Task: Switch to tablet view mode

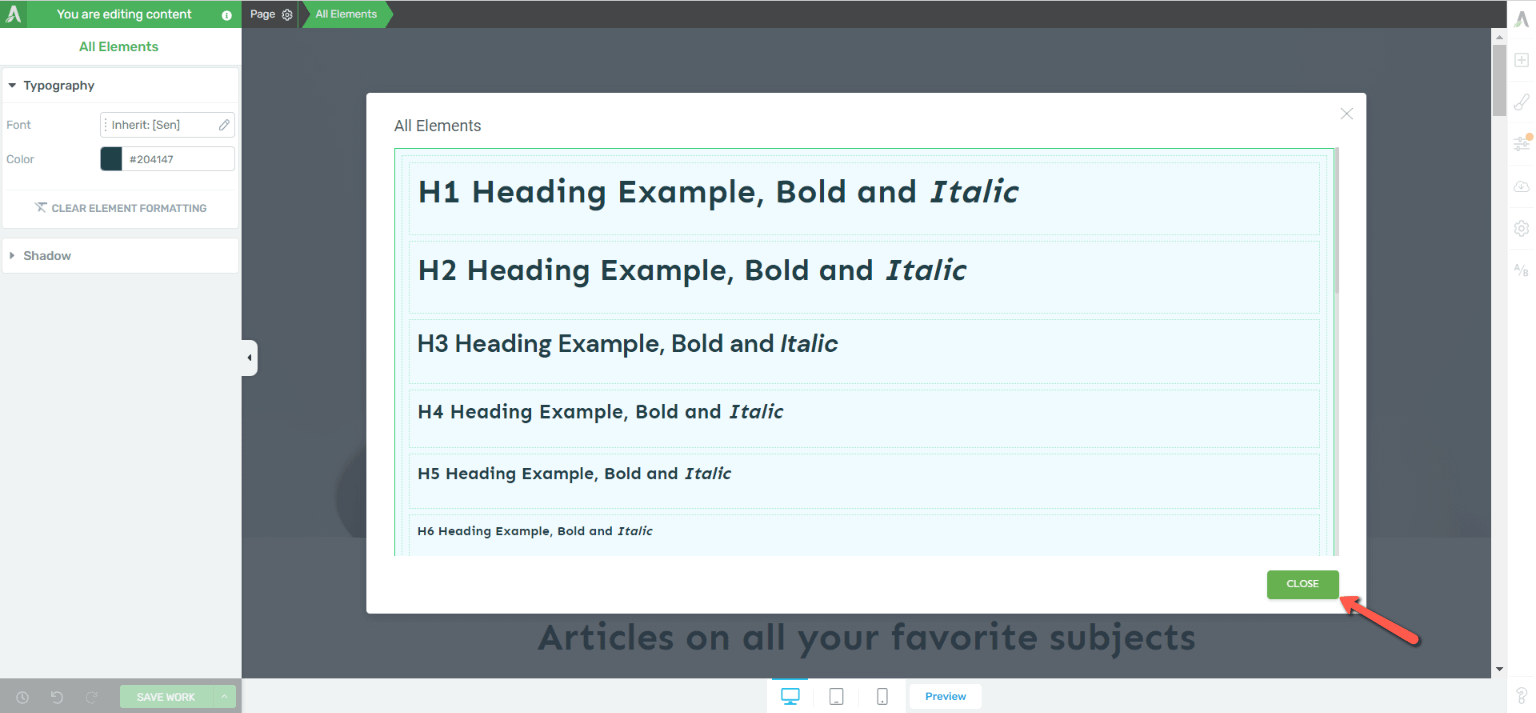Action: pyautogui.click(x=836, y=695)
